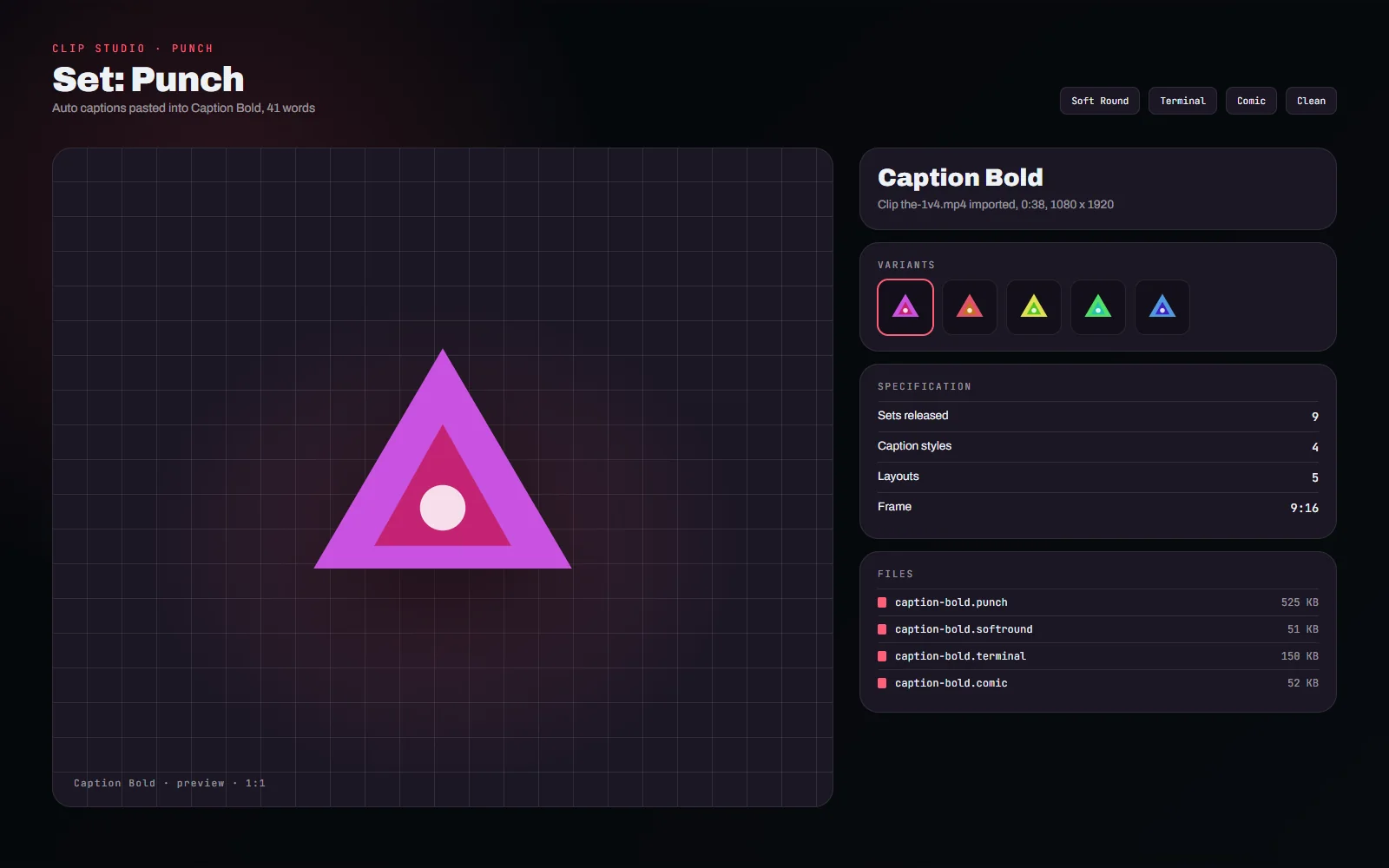Click icon beside caption-bold.softround file
Image resolution: width=1389 pixels, height=868 pixels.
pos(882,629)
